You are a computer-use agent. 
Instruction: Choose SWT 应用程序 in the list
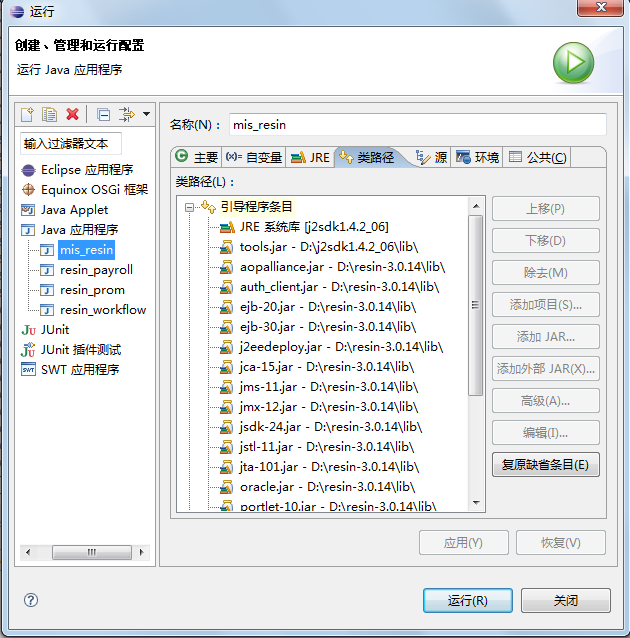coord(79,369)
